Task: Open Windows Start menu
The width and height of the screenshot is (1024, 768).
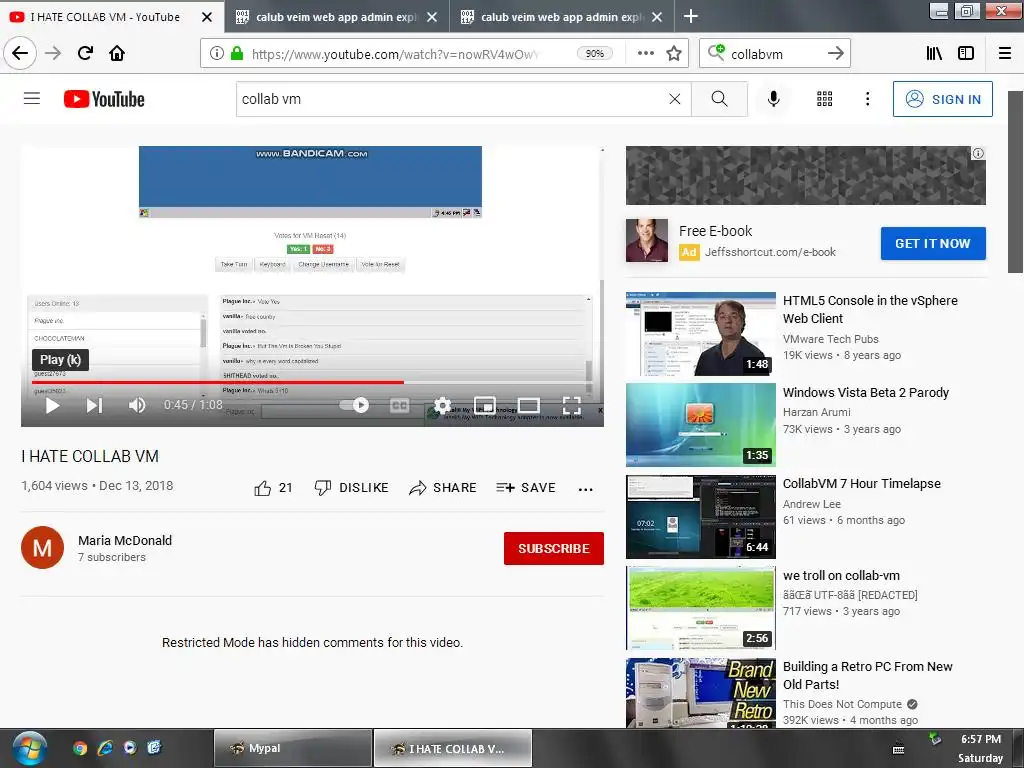Action: (30, 749)
